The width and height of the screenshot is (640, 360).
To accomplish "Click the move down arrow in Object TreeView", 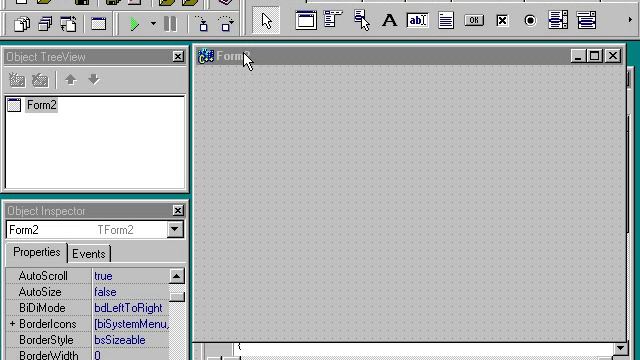I will 93,80.
